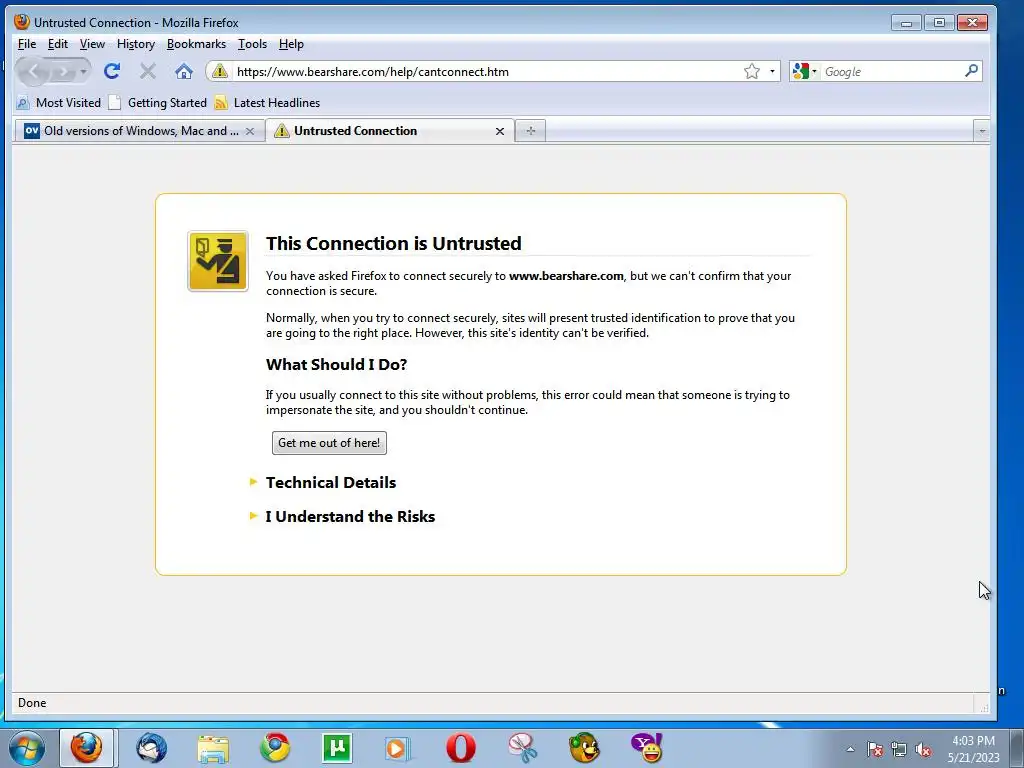Viewport: 1024px width, 768px height.
Task: Click Get me out of here! button
Action: pyautogui.click(x=329, y=443)
